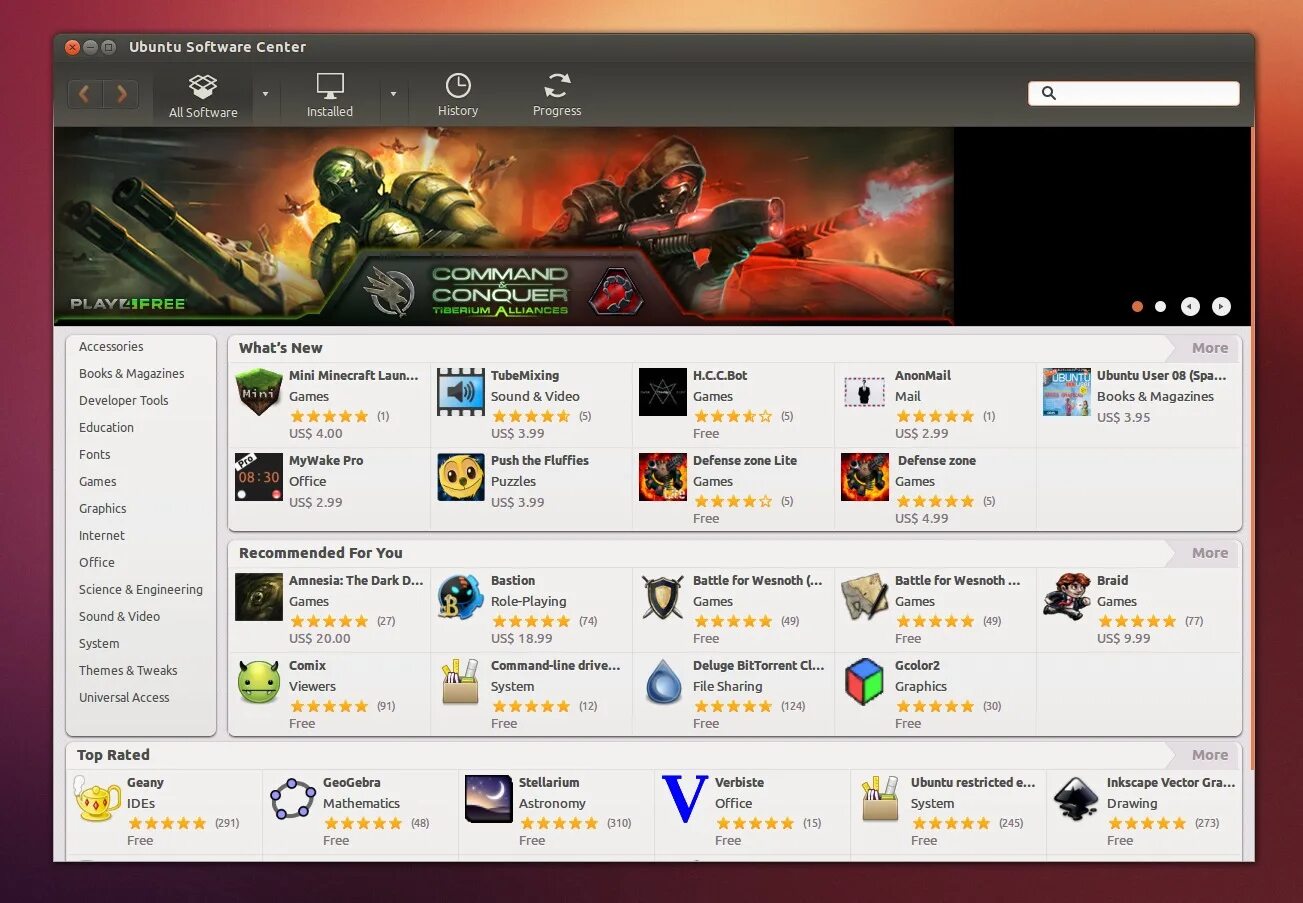Open the Accessories category

tap(111, 347)
